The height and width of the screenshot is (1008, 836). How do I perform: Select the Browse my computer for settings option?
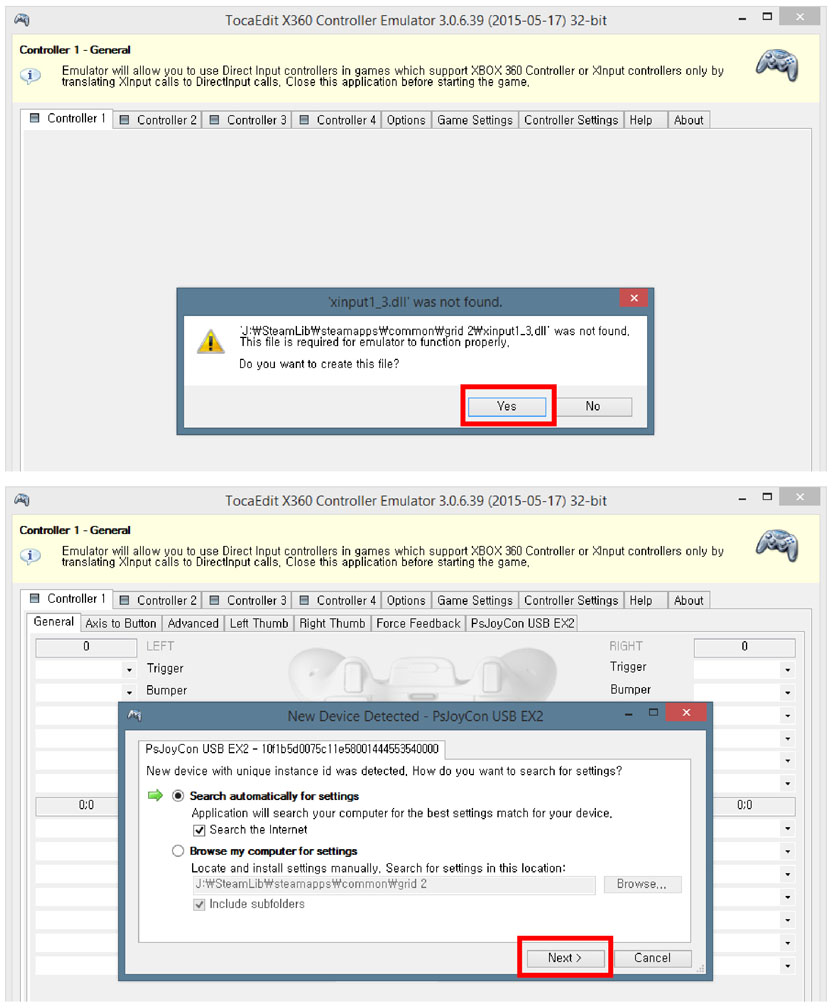pyautogui.click(x=178, y=851)
